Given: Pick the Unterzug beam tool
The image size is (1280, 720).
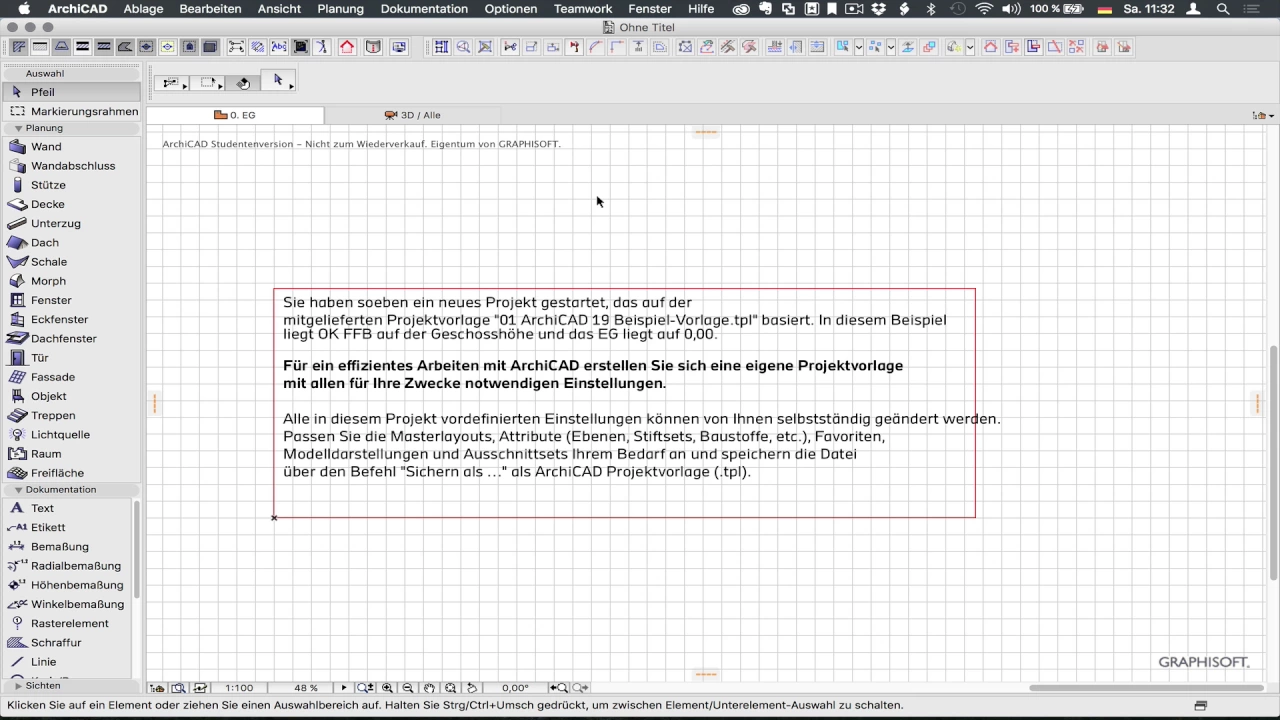Looking at the screenshot, I should pos(70,223).
